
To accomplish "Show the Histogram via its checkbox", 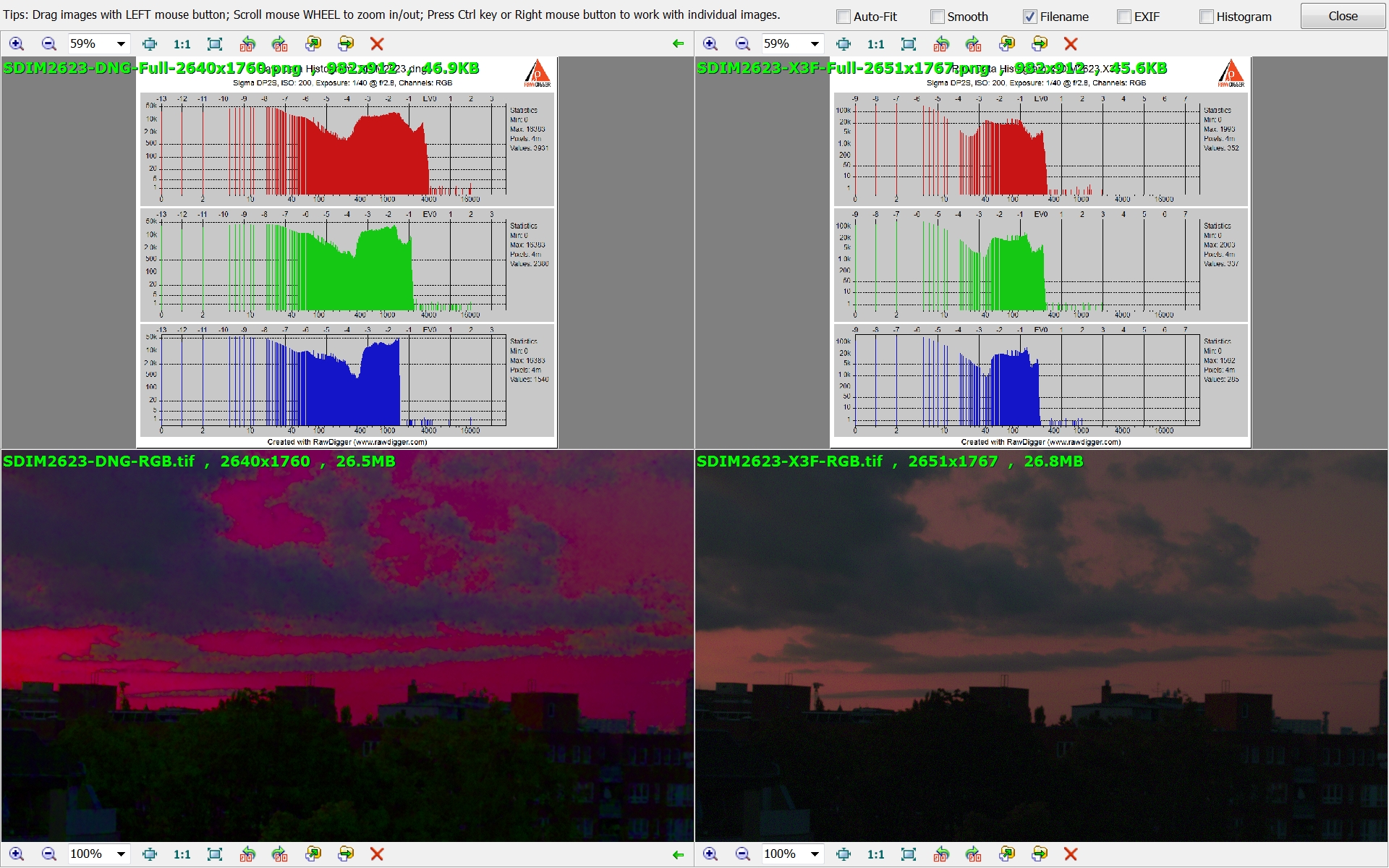I will [1207, 17].
